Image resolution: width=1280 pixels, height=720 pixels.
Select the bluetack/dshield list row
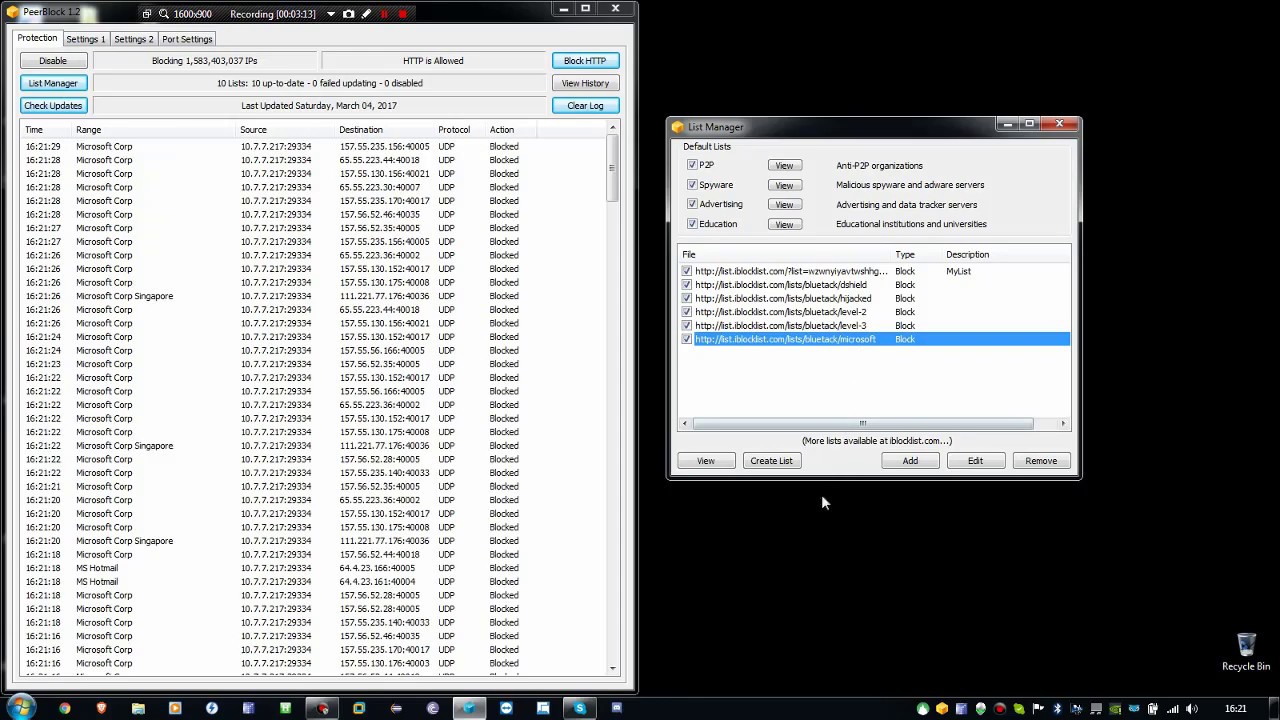[875, 285]
